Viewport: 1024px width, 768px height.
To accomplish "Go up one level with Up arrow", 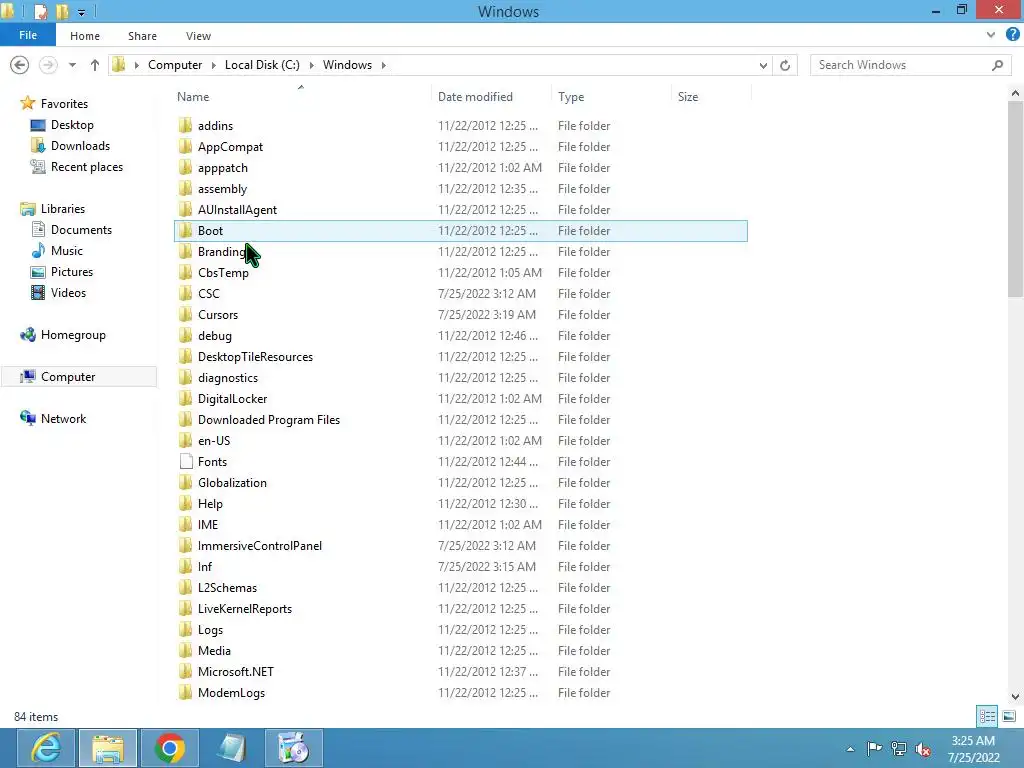I will pos(95,65).
